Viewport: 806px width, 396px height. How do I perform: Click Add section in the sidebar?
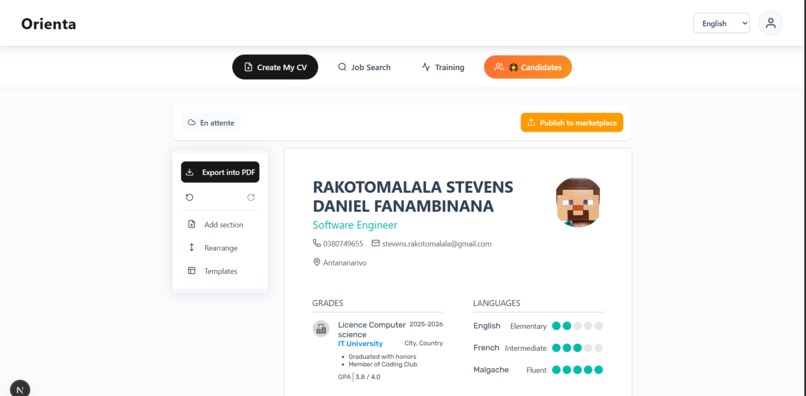220,224
